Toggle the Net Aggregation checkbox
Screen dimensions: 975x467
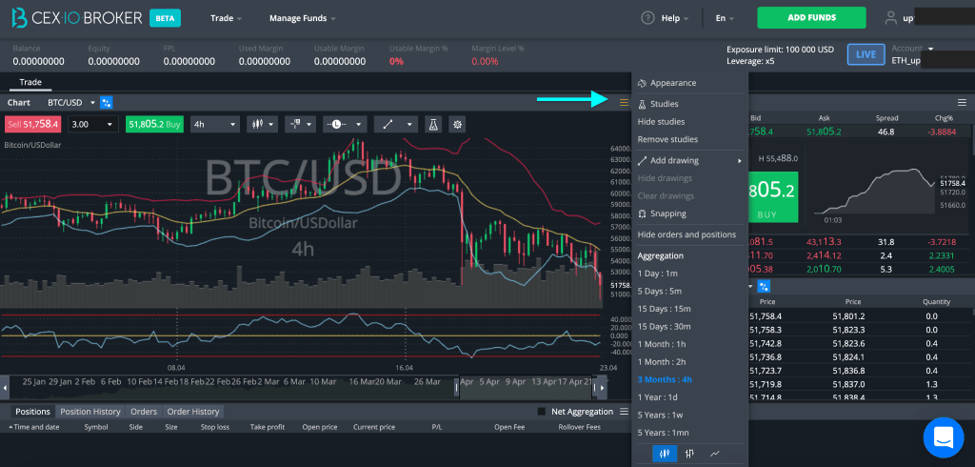[x=541, y=412]
